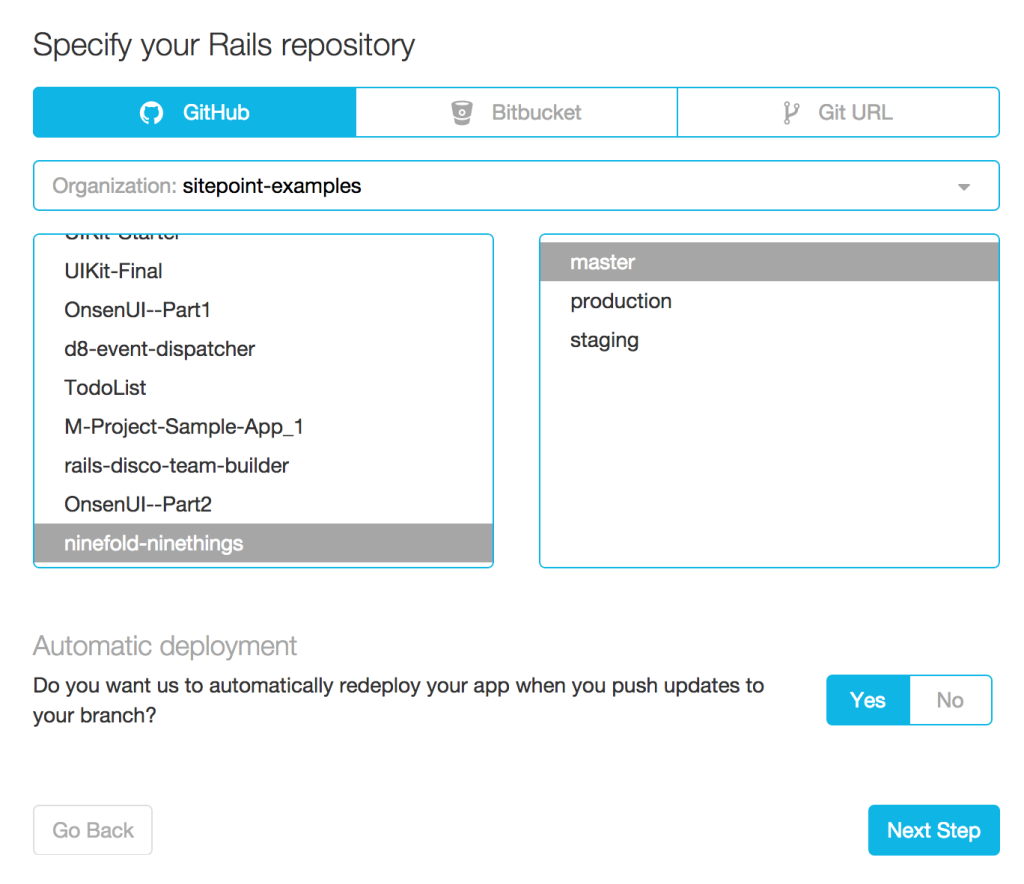This screenshot has width=1024, height=884.
Task: Click the GitHub octocat icon
Action: [151, 113]
